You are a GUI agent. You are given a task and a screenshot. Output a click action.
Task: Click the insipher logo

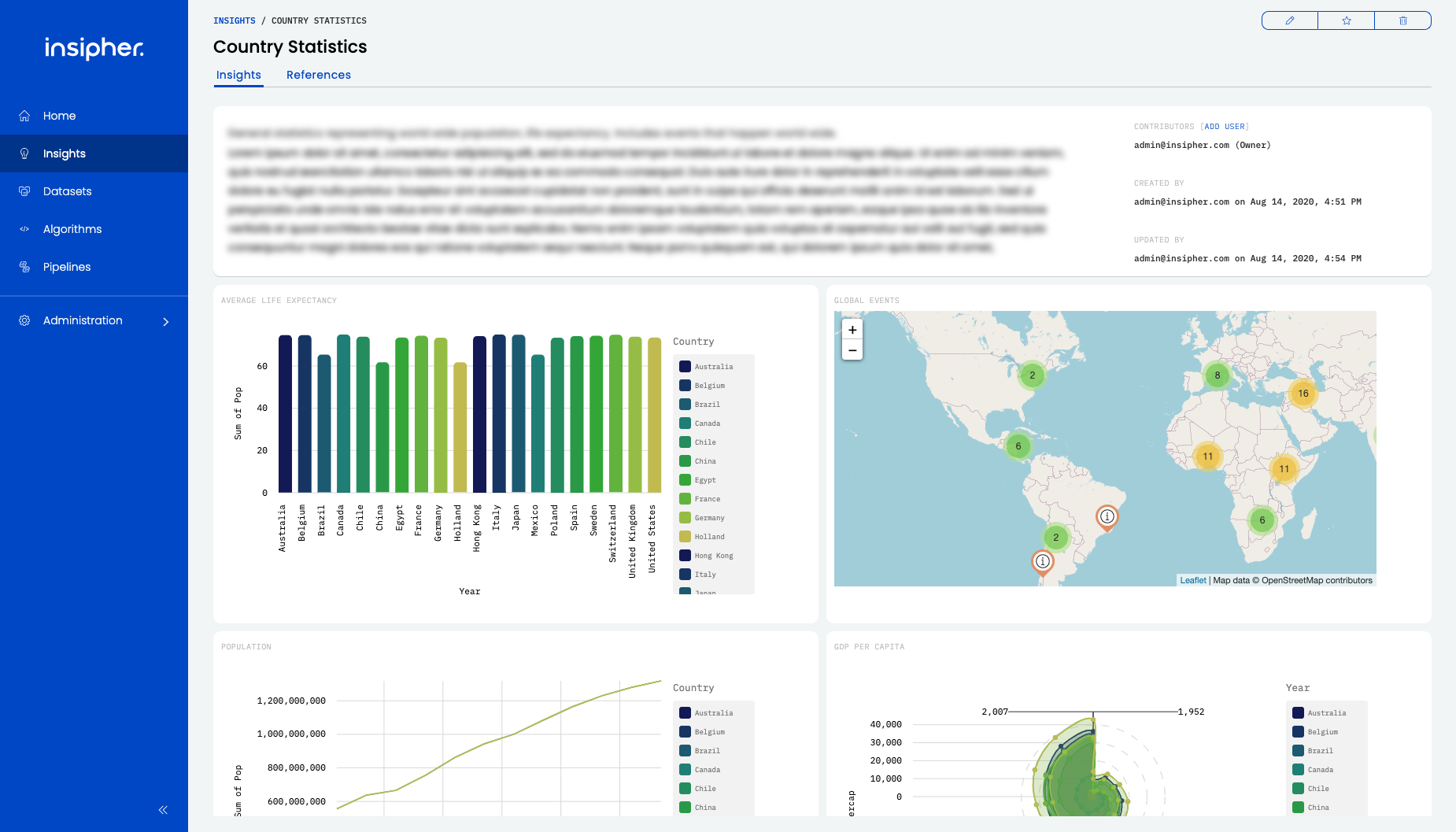[94, 48]
